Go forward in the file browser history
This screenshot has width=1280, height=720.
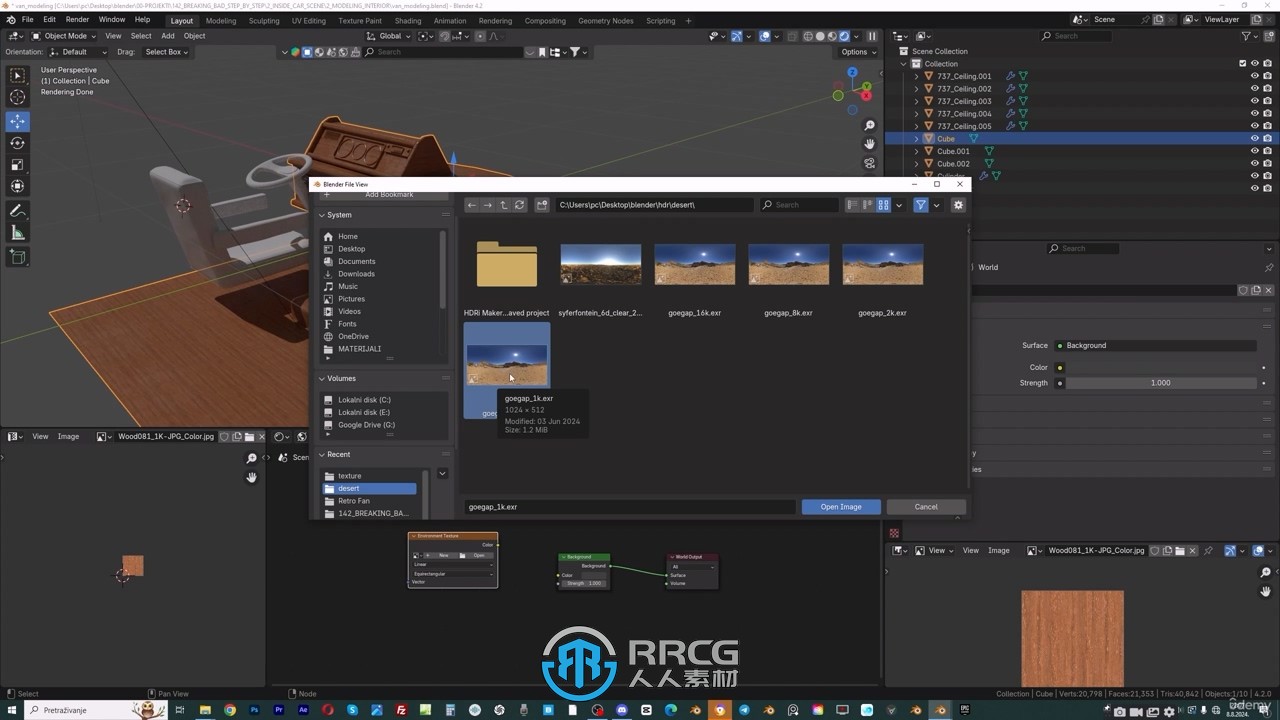coord(488,205)
